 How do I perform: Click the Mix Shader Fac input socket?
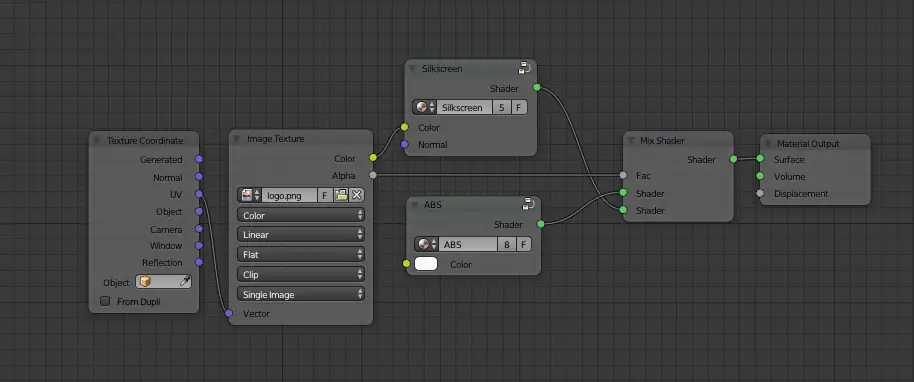[x=623, y=175]
